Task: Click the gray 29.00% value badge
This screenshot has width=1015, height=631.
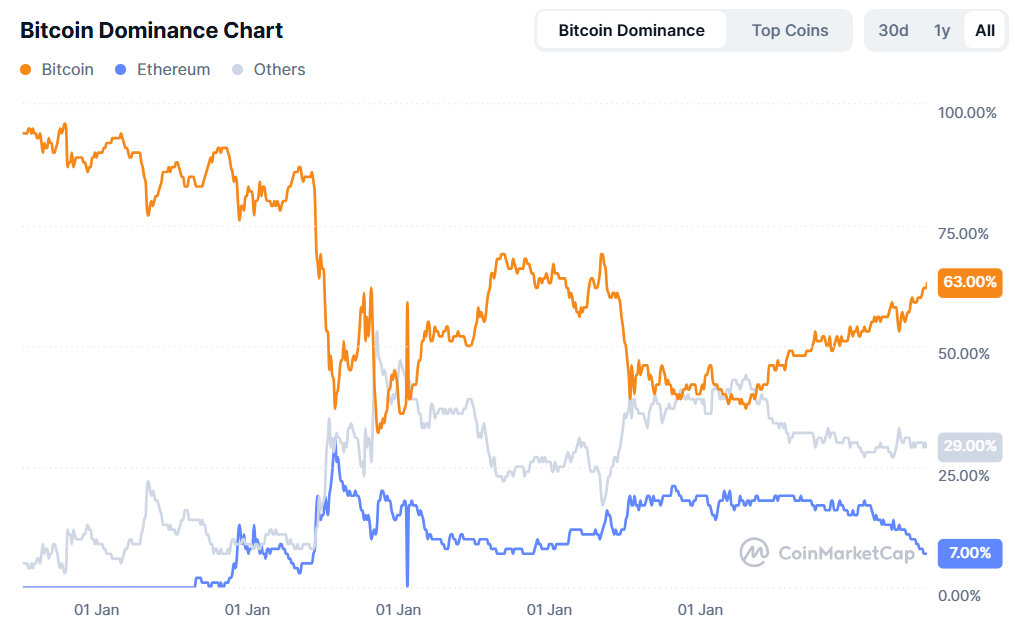Action: (969, 446)
